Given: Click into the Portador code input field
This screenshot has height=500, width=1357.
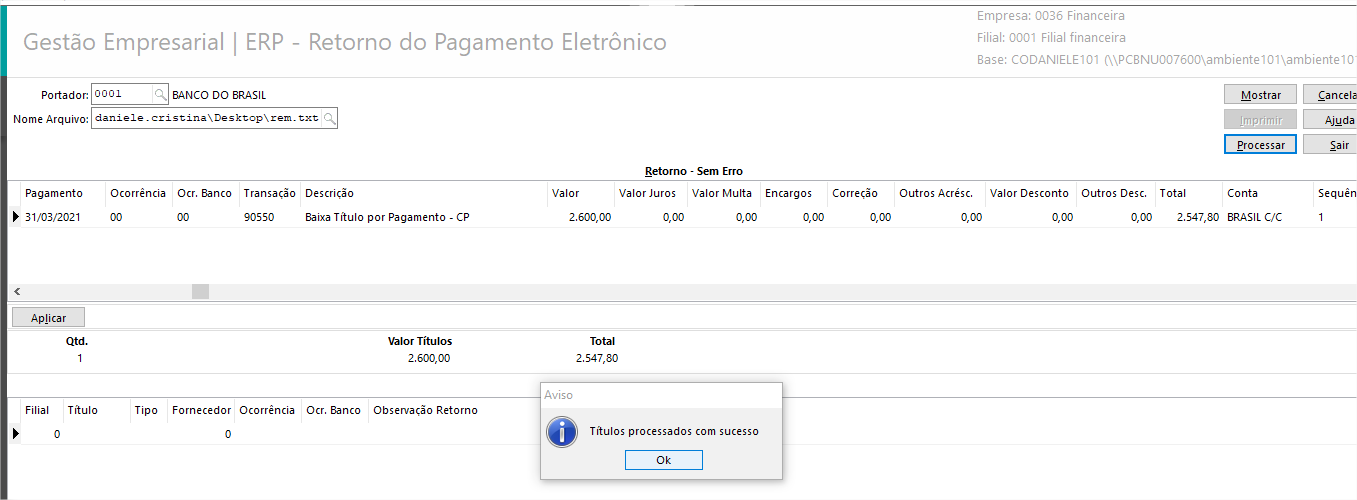Looking at the screenshot, I should pos(121,95).
